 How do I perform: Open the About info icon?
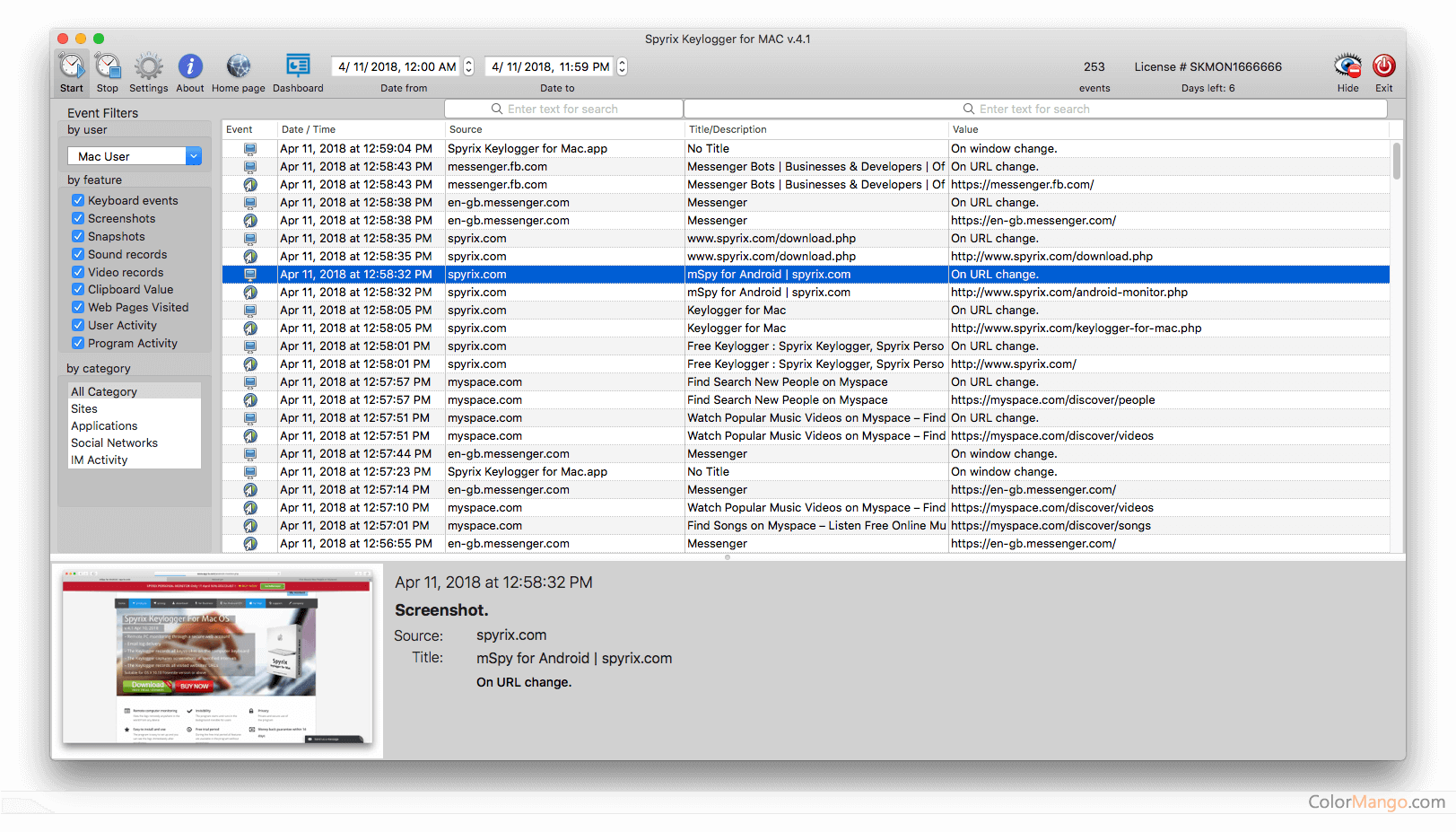(x=190, y=66)
